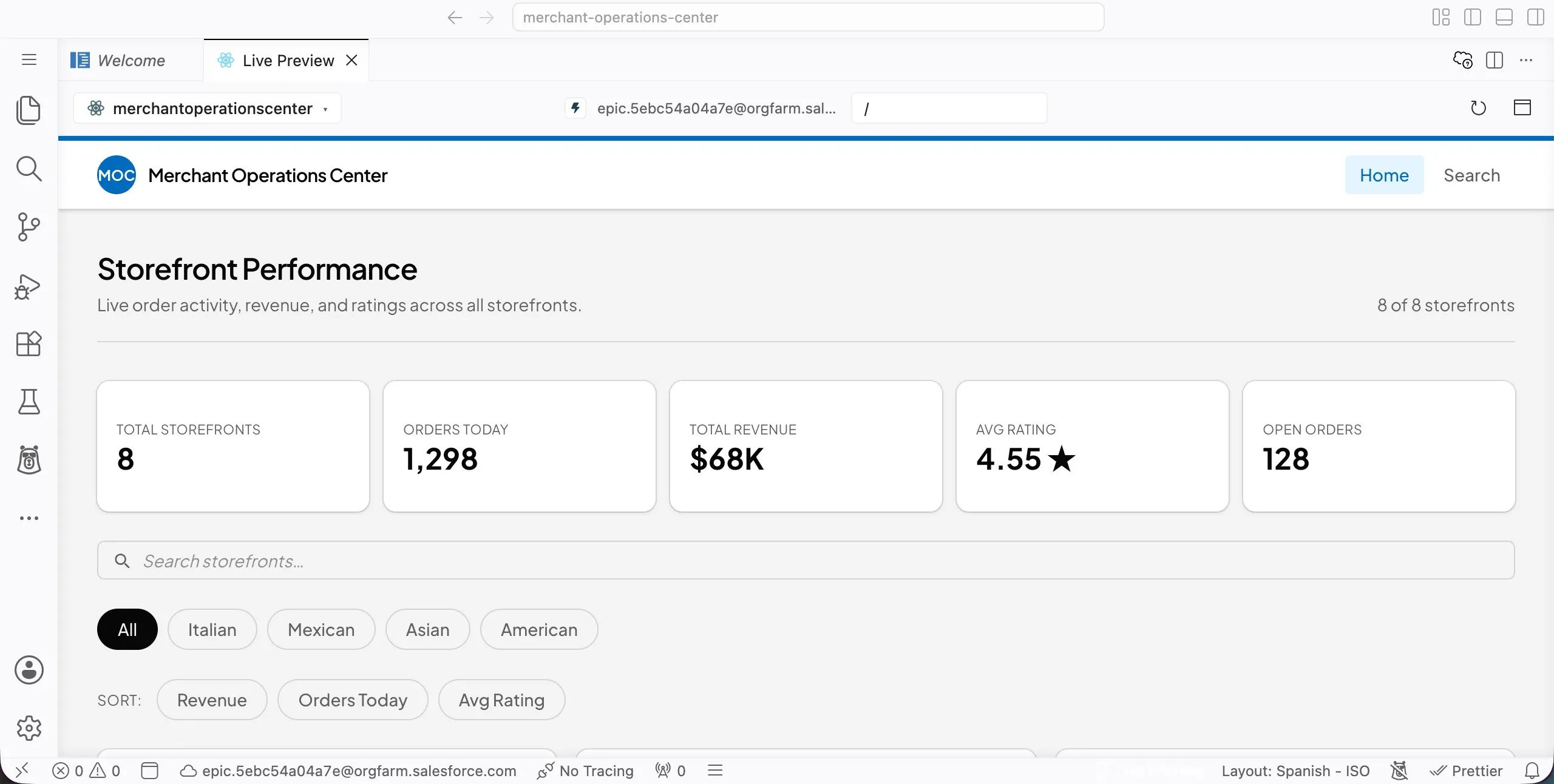Open Customize Layout control

[1440, 17]
